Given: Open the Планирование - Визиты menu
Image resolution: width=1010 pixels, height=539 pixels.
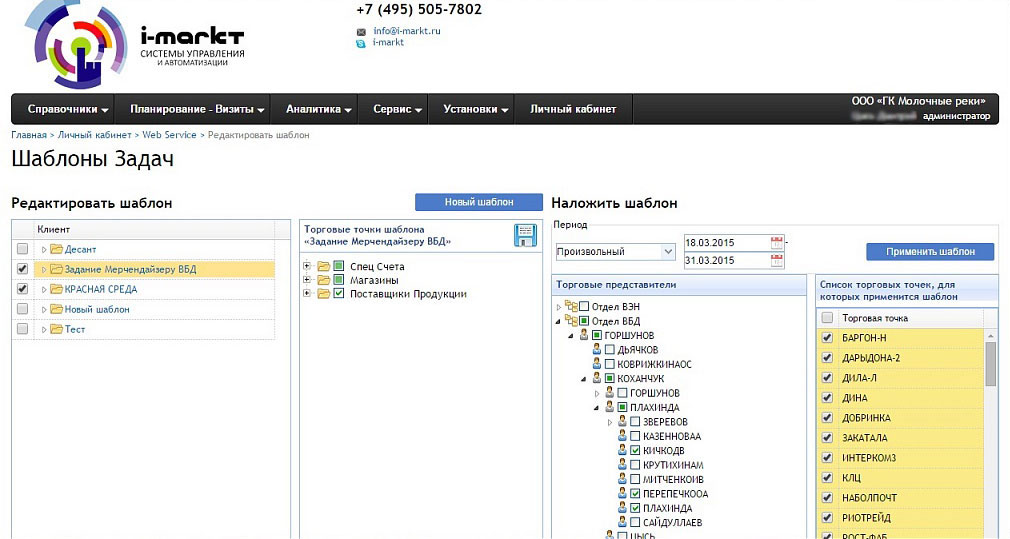Looking at the screenshot, I should 197,109.
